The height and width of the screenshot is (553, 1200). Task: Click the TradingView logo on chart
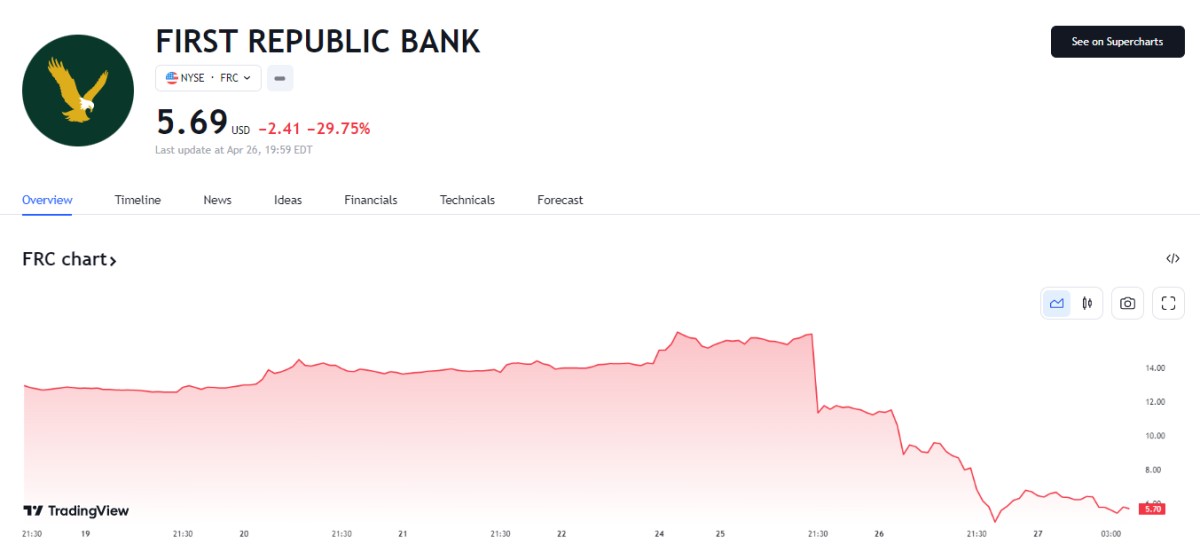(76, 511)
